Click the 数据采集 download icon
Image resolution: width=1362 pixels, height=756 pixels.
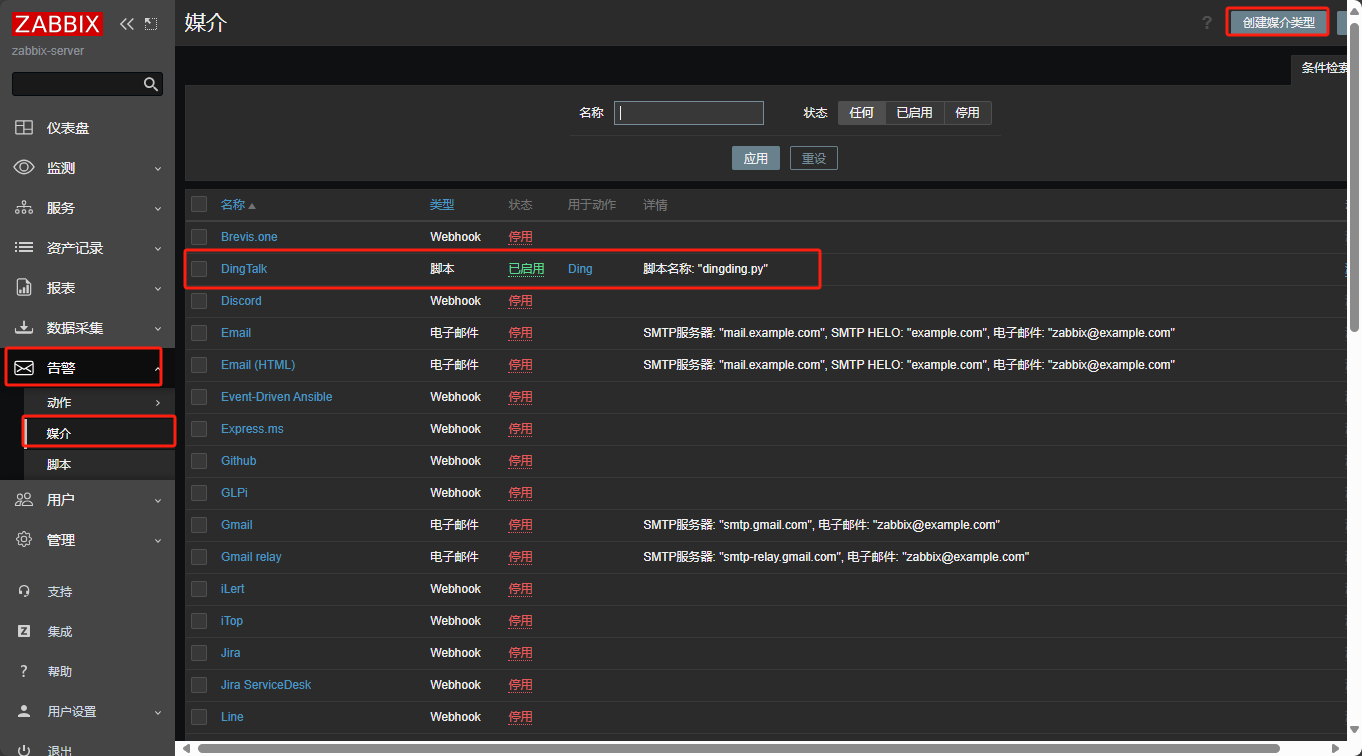(x=24, y=328)
